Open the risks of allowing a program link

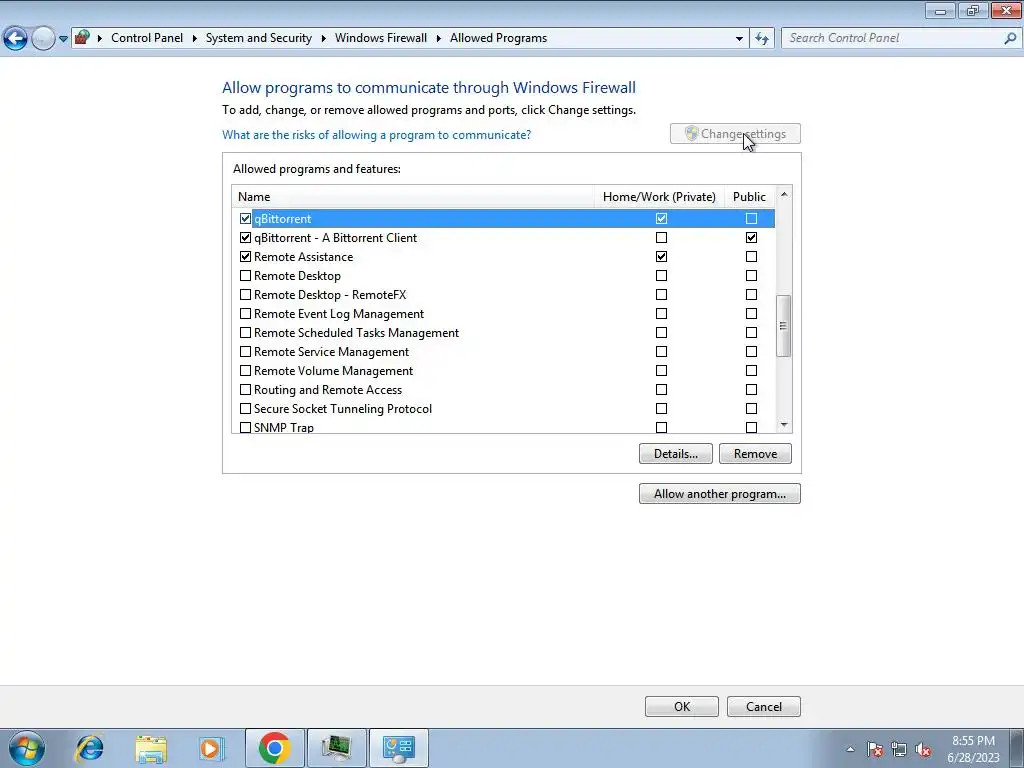376,135
